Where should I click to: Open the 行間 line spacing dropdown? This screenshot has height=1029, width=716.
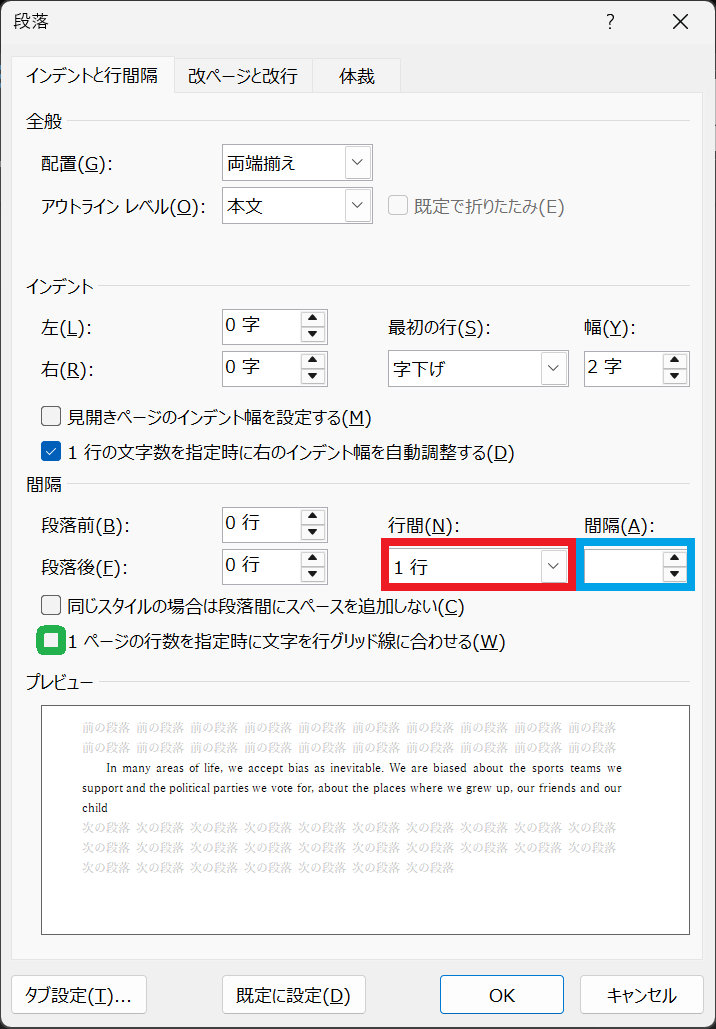(552, 566)
